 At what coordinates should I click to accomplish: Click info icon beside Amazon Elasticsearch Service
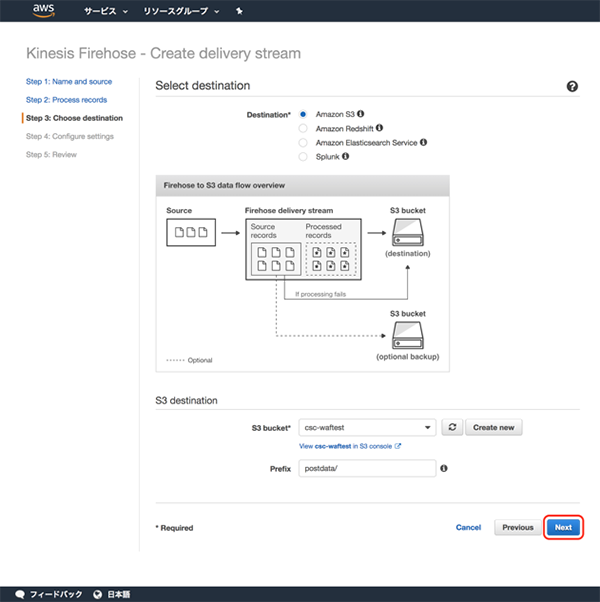[x=424, y=142]
